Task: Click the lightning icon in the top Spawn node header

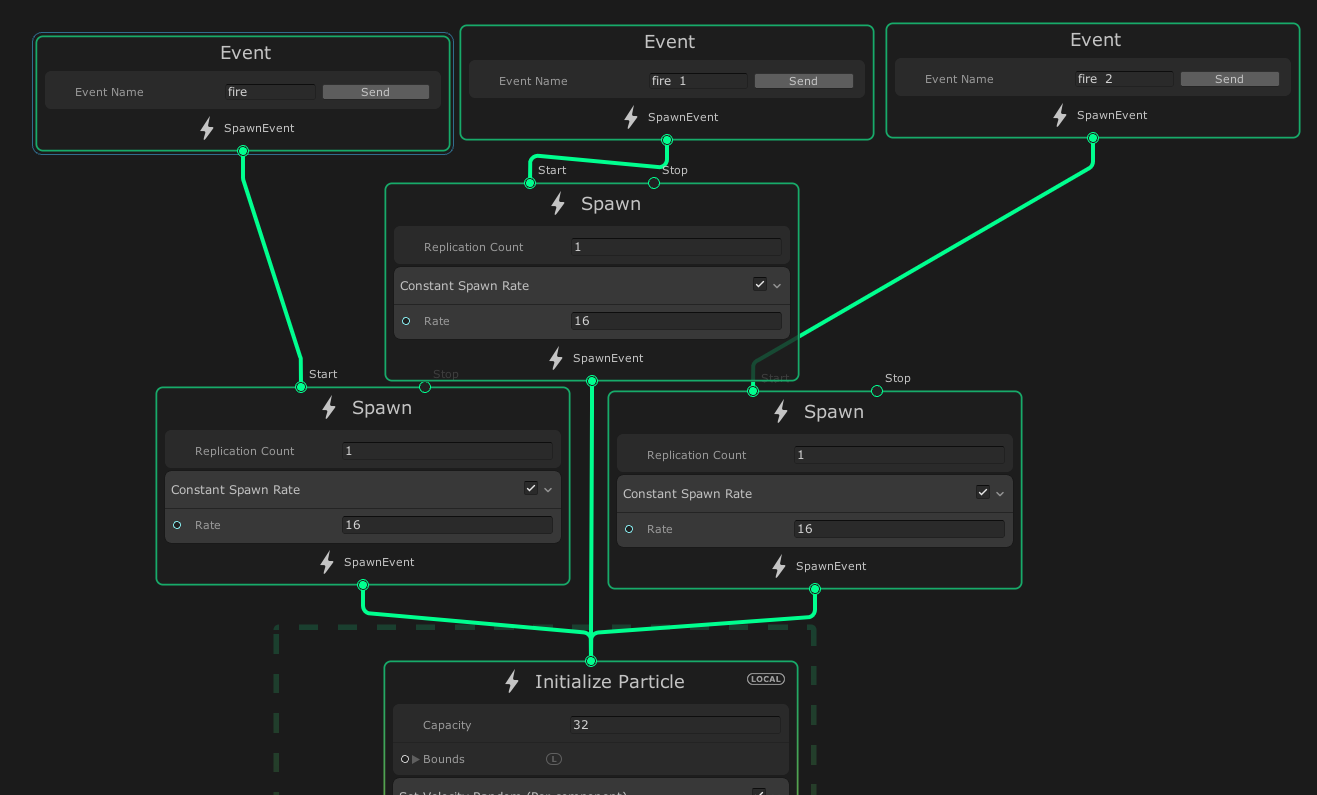Action: 557,203
